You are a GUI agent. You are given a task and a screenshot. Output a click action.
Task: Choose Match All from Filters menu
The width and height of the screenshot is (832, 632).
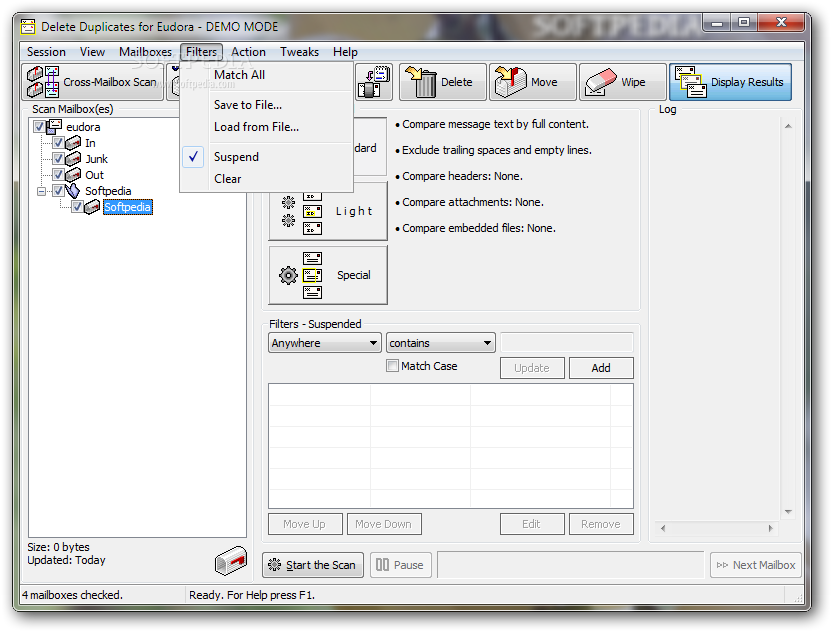coord(266,75)
